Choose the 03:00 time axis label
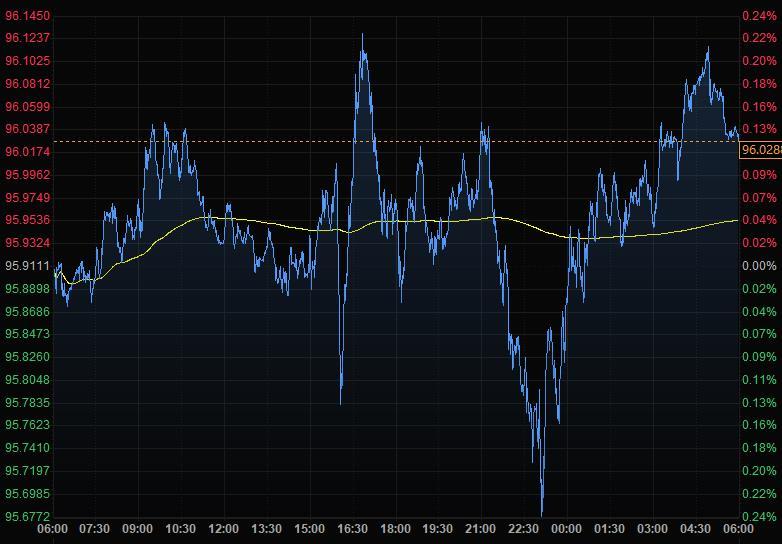This screenshot has height=544, width=782. point(652,529)
